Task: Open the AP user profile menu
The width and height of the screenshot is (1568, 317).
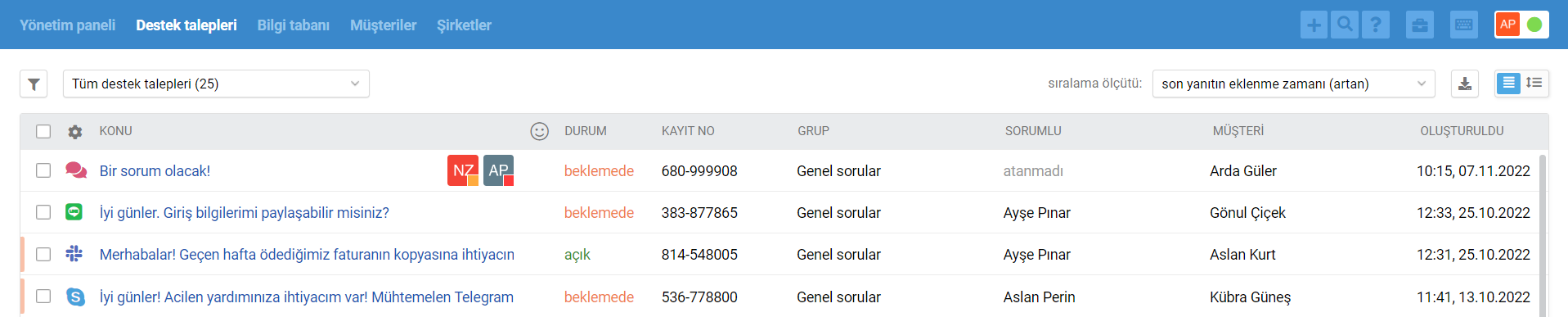Action: 1521,25
